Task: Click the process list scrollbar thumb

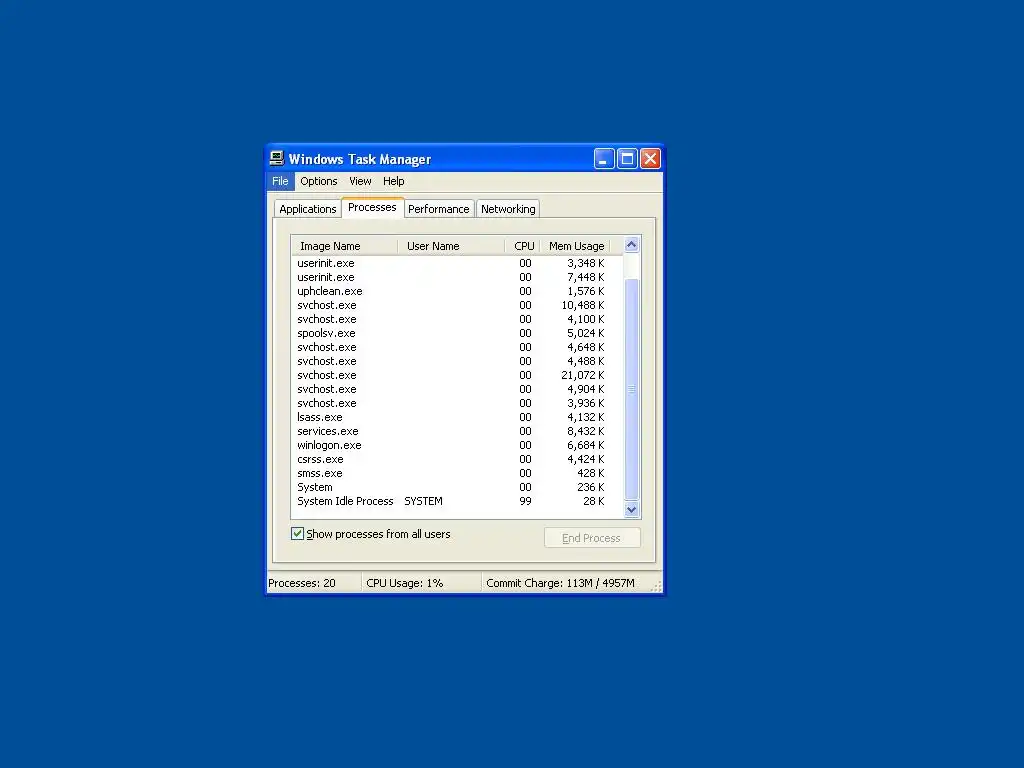Action: pyautogui.click(x=632, y=389)
